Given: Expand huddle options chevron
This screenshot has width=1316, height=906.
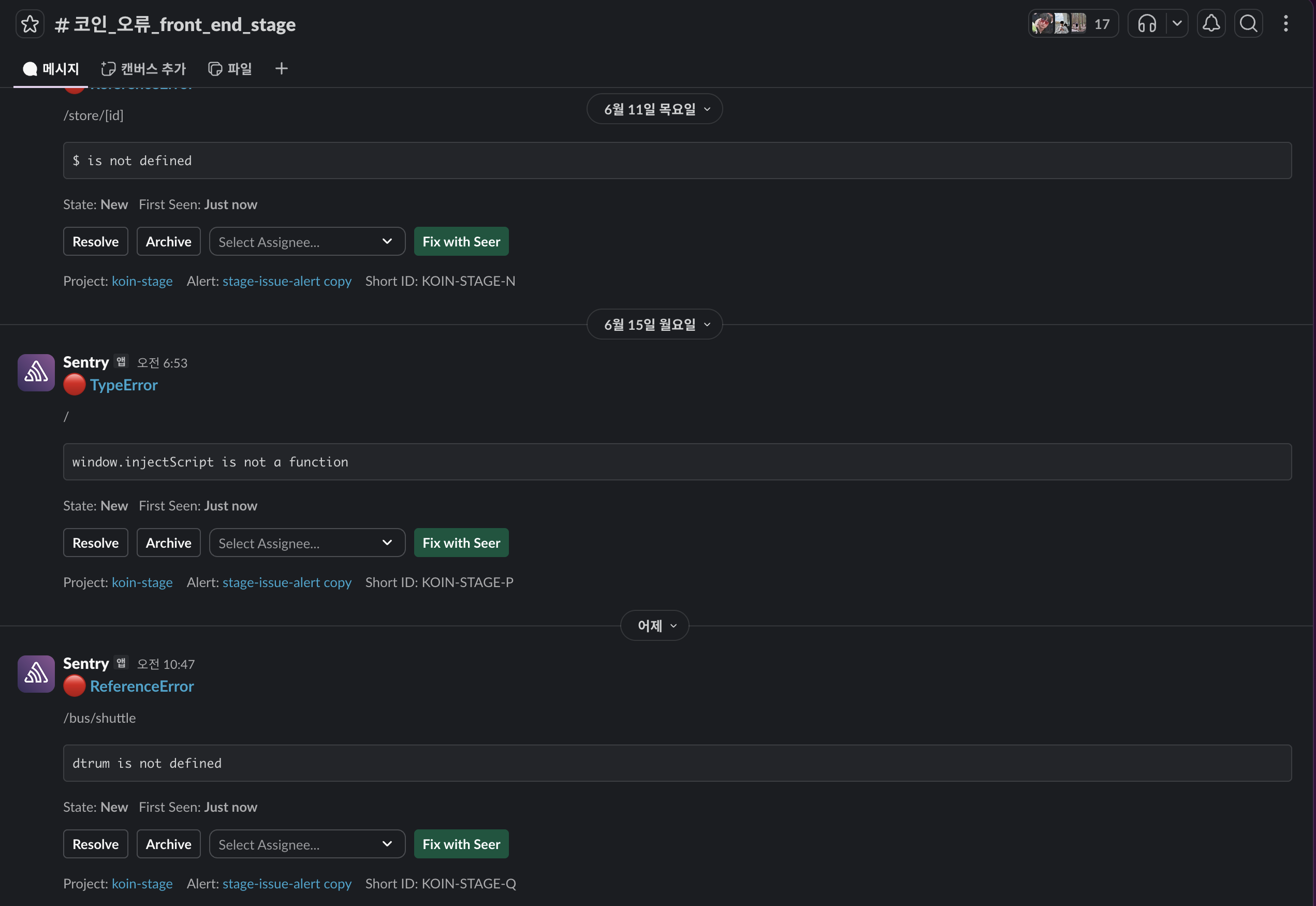Looking at the screenshot, I should (x=1177, y=24).
